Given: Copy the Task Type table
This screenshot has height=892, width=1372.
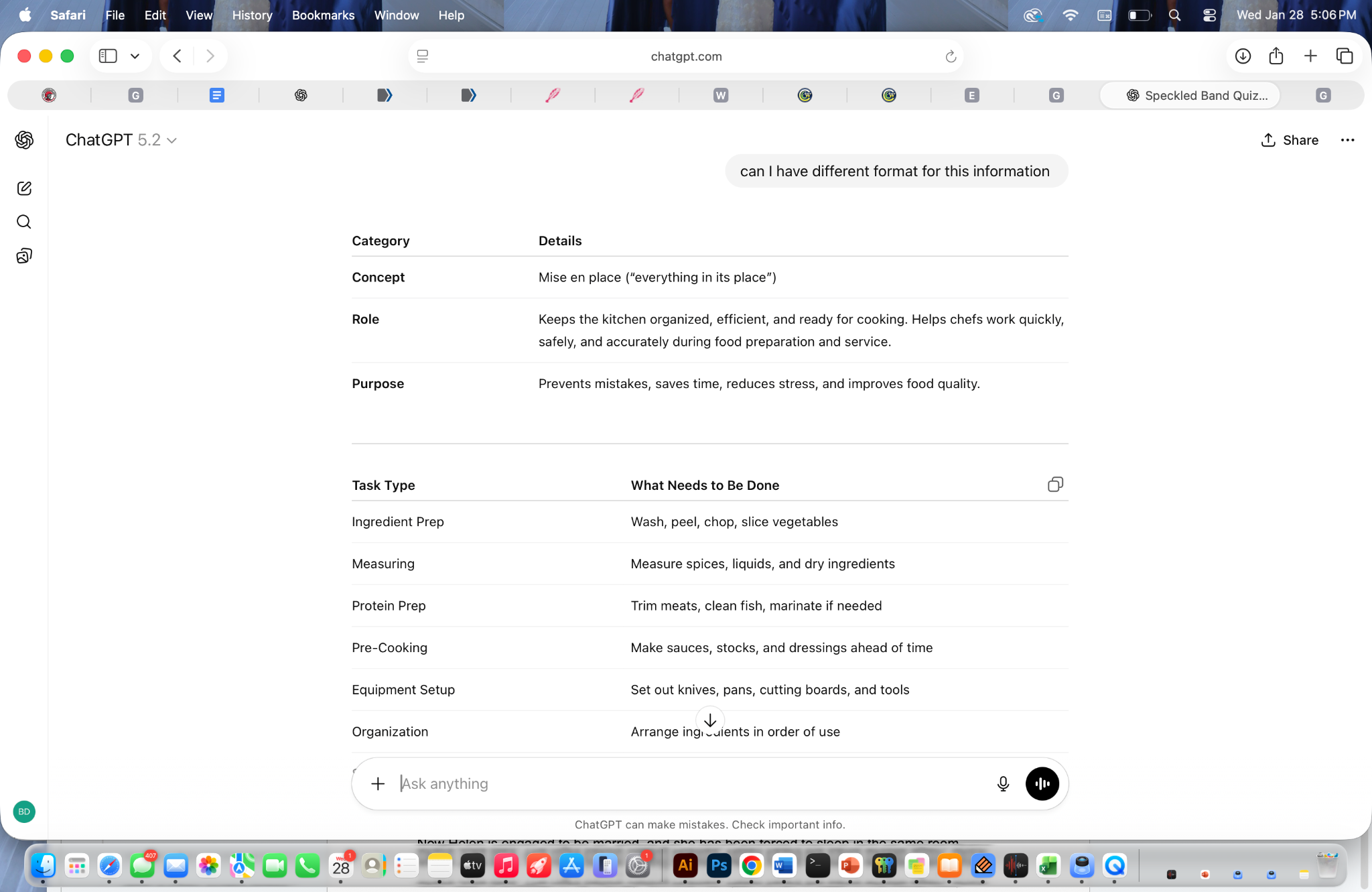Looking at the screenshot, I should 1055,485.
